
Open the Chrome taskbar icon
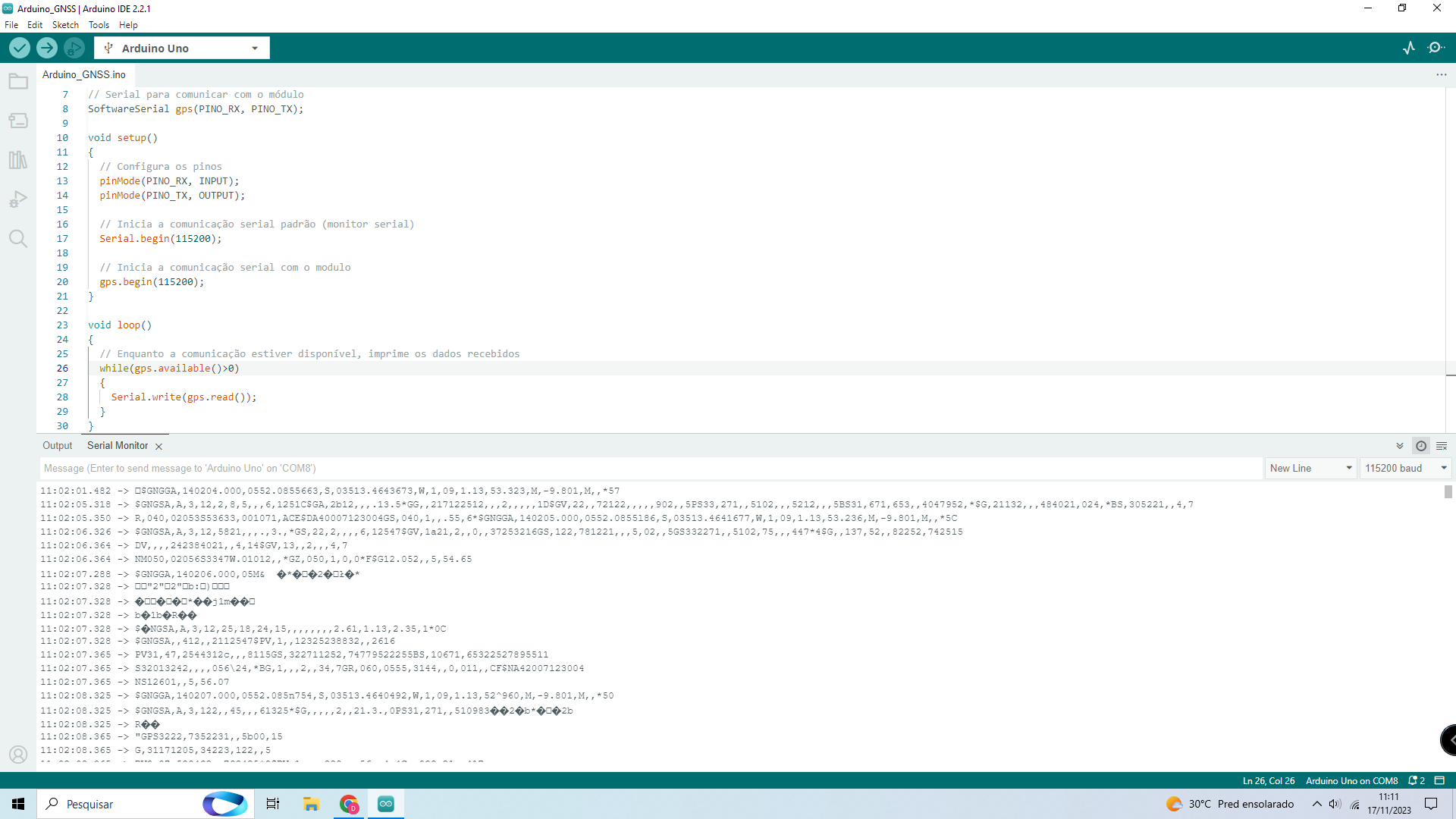349,804
